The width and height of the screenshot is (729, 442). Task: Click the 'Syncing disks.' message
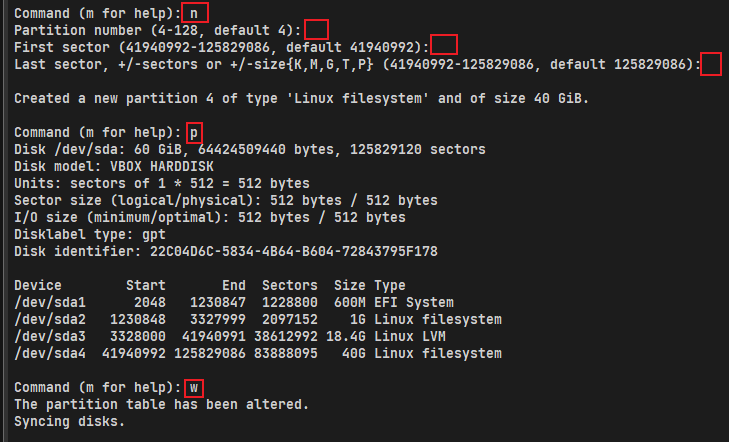pos(68,421)
